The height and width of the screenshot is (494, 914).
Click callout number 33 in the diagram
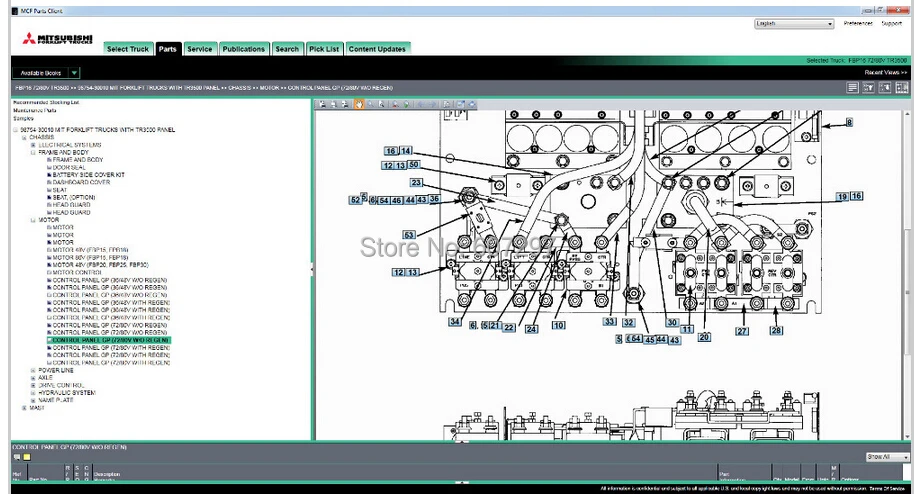coord(610,322)
